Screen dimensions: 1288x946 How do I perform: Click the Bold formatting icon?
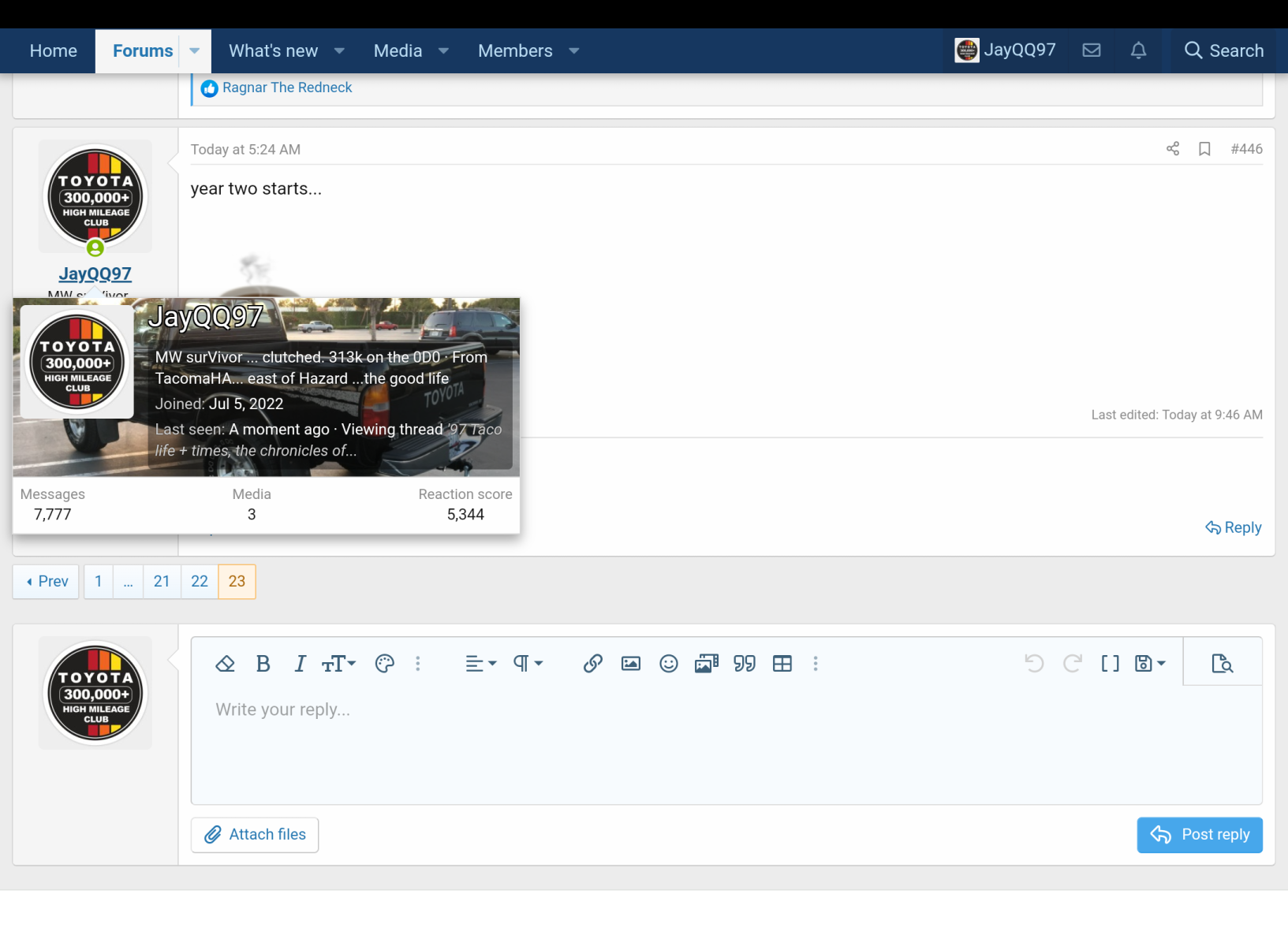coord(263,664)
